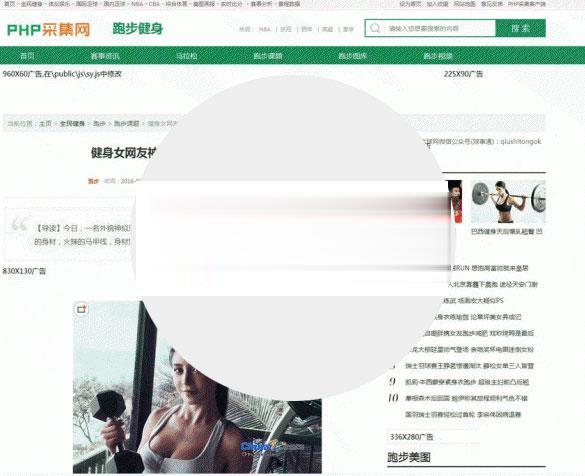Open the PHP采集网 site logo
Screen dimensions: 585x476
click(49, 29)
